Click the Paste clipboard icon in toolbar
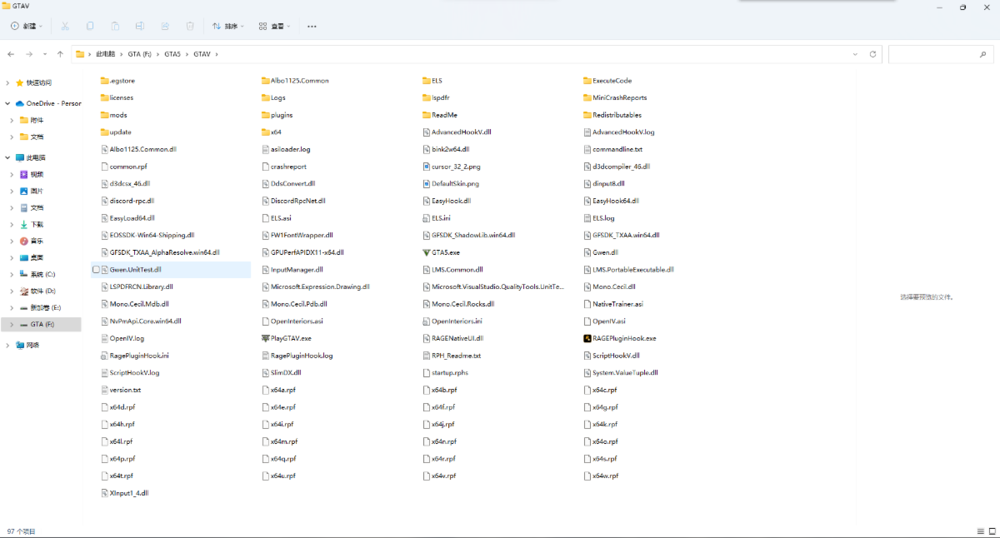 click(x=115, y=26)
